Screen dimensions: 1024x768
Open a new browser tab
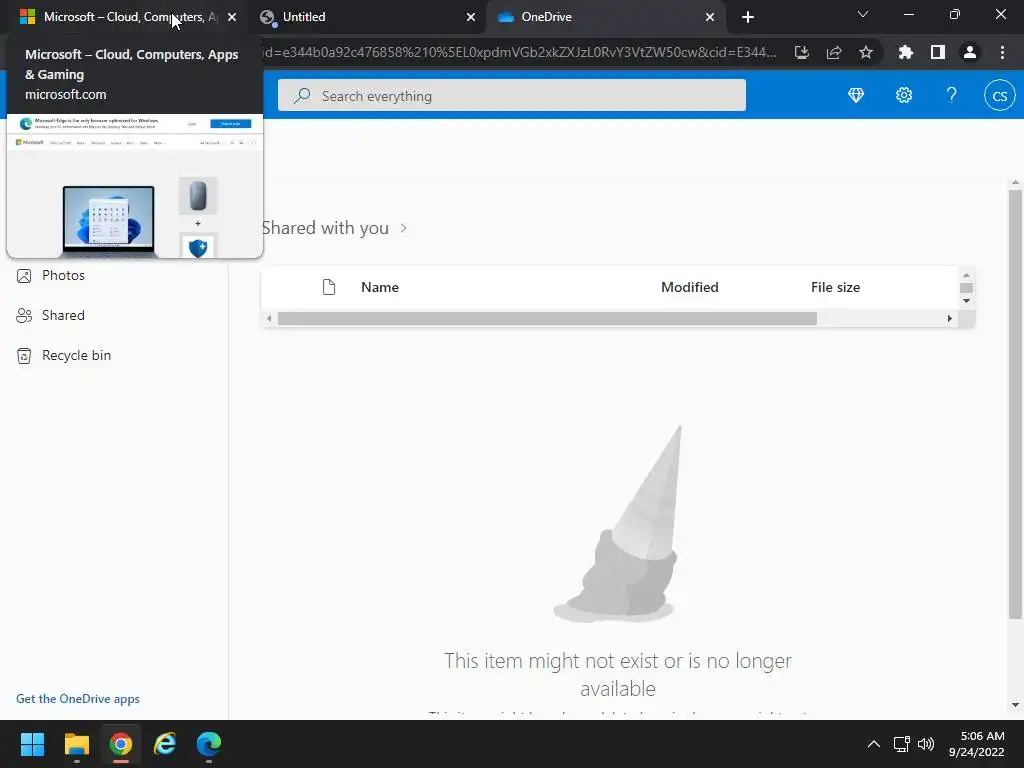click(748, 17)
